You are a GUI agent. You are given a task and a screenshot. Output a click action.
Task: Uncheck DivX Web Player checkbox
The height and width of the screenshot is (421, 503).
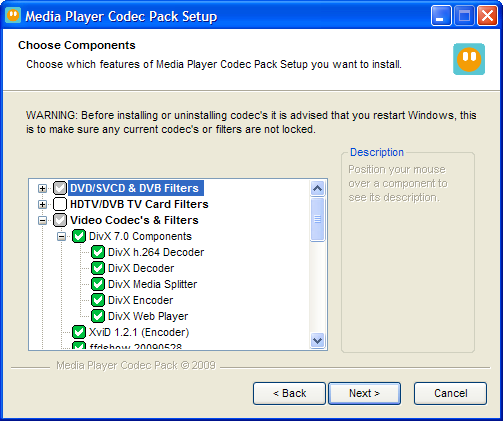98,316
